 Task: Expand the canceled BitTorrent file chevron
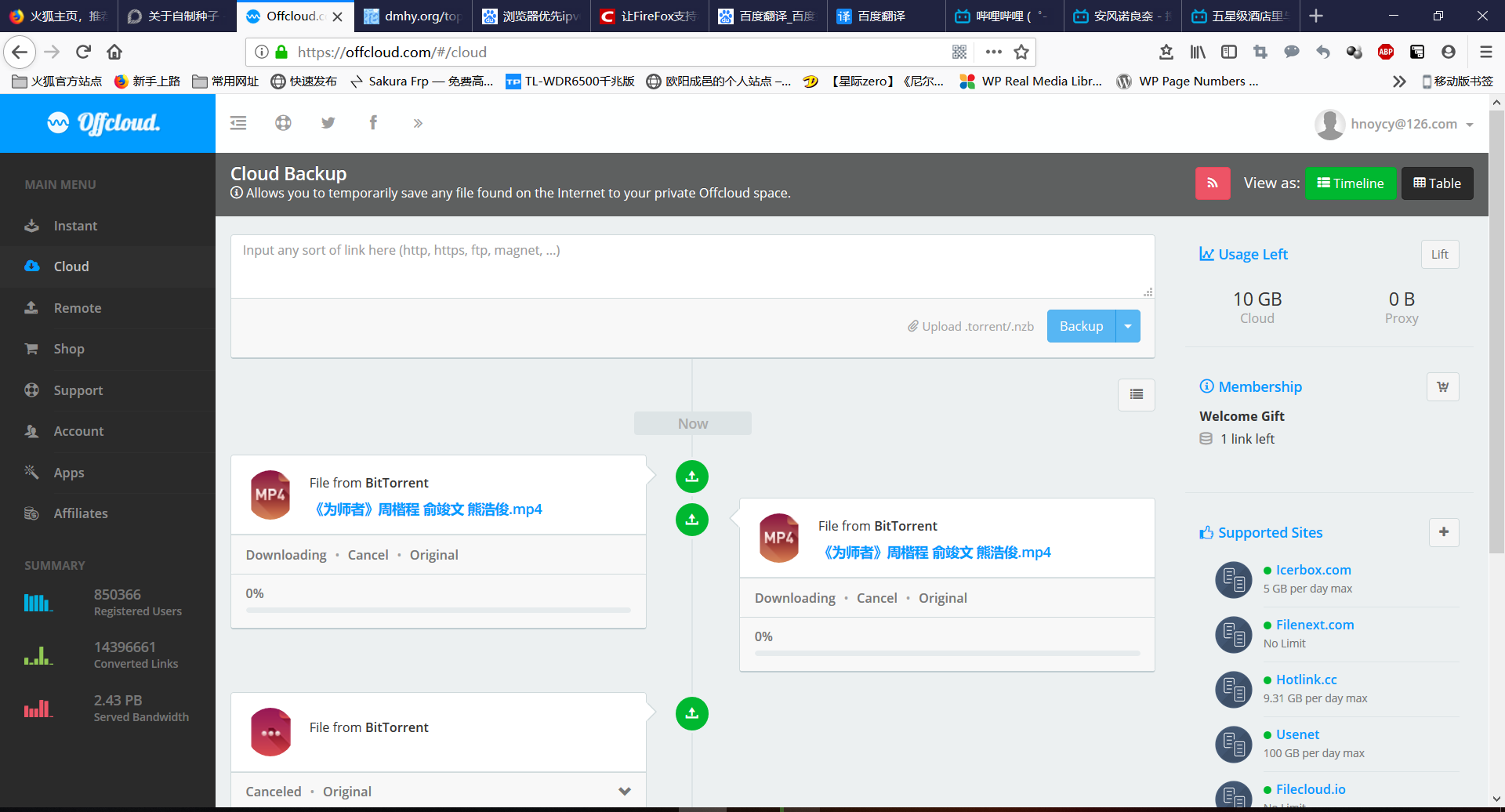click(624, 791)
